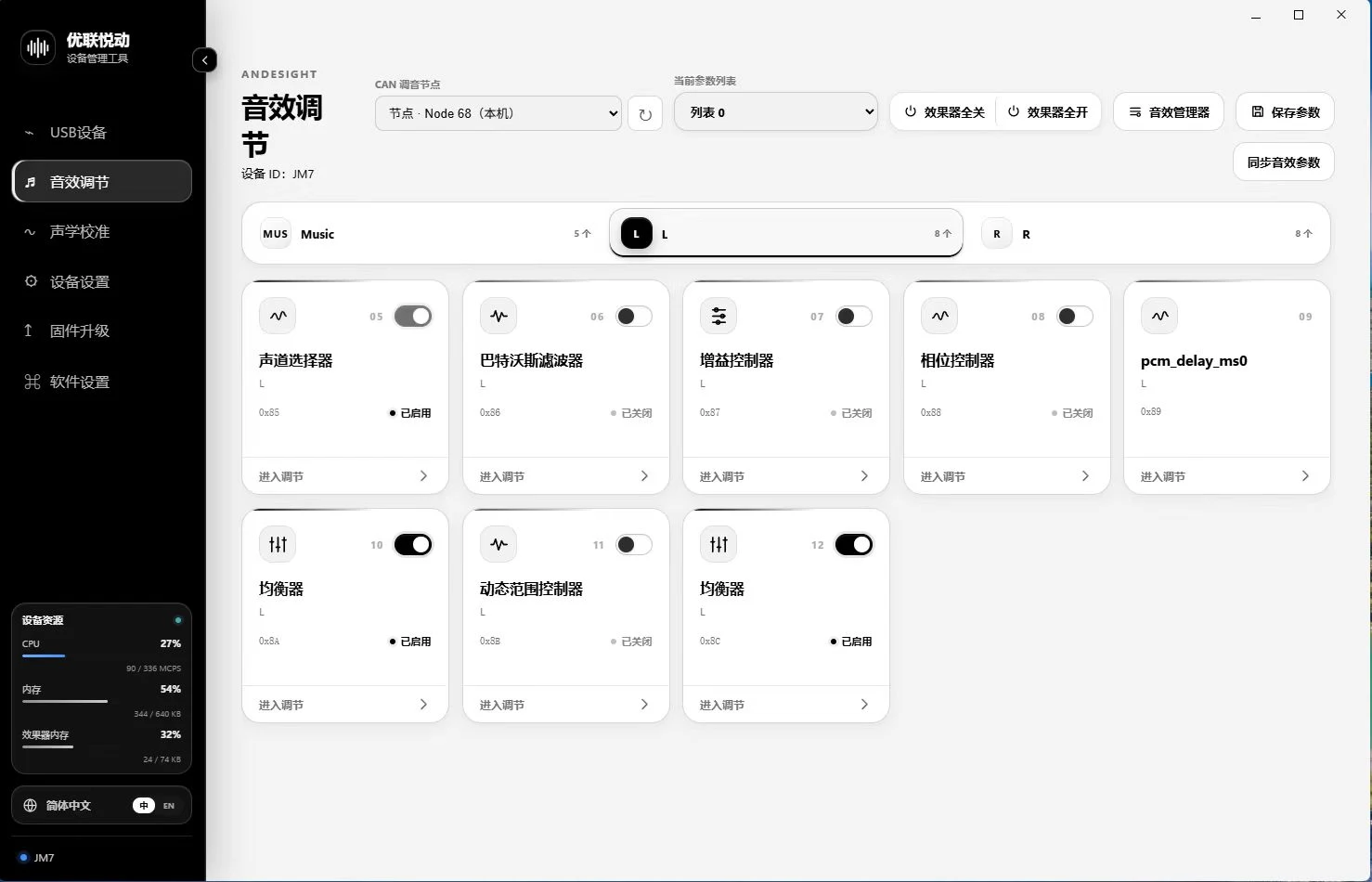Switch language to EN
Screen dimensions: 1372x882
point(169,806)
